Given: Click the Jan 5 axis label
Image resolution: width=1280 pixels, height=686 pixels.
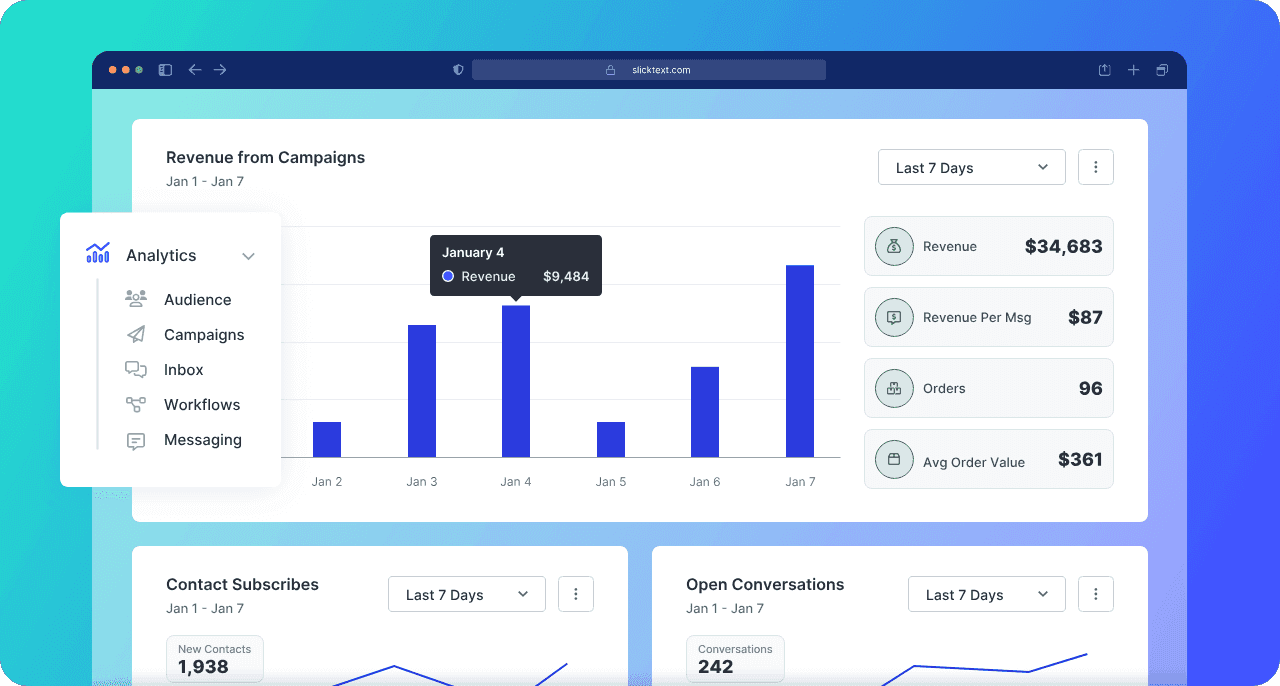Looking at the screenshot, I should coord(611,481).
